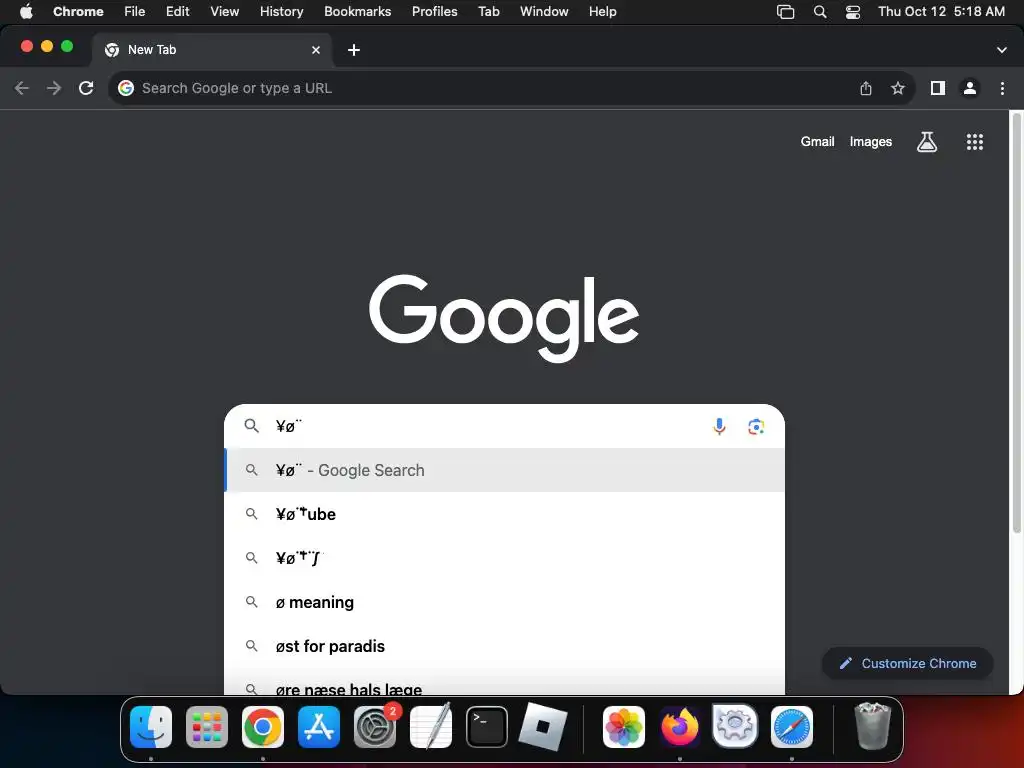1024x768 pixels.
Task: Select the New Tab tab
Action: click(212, 50)
